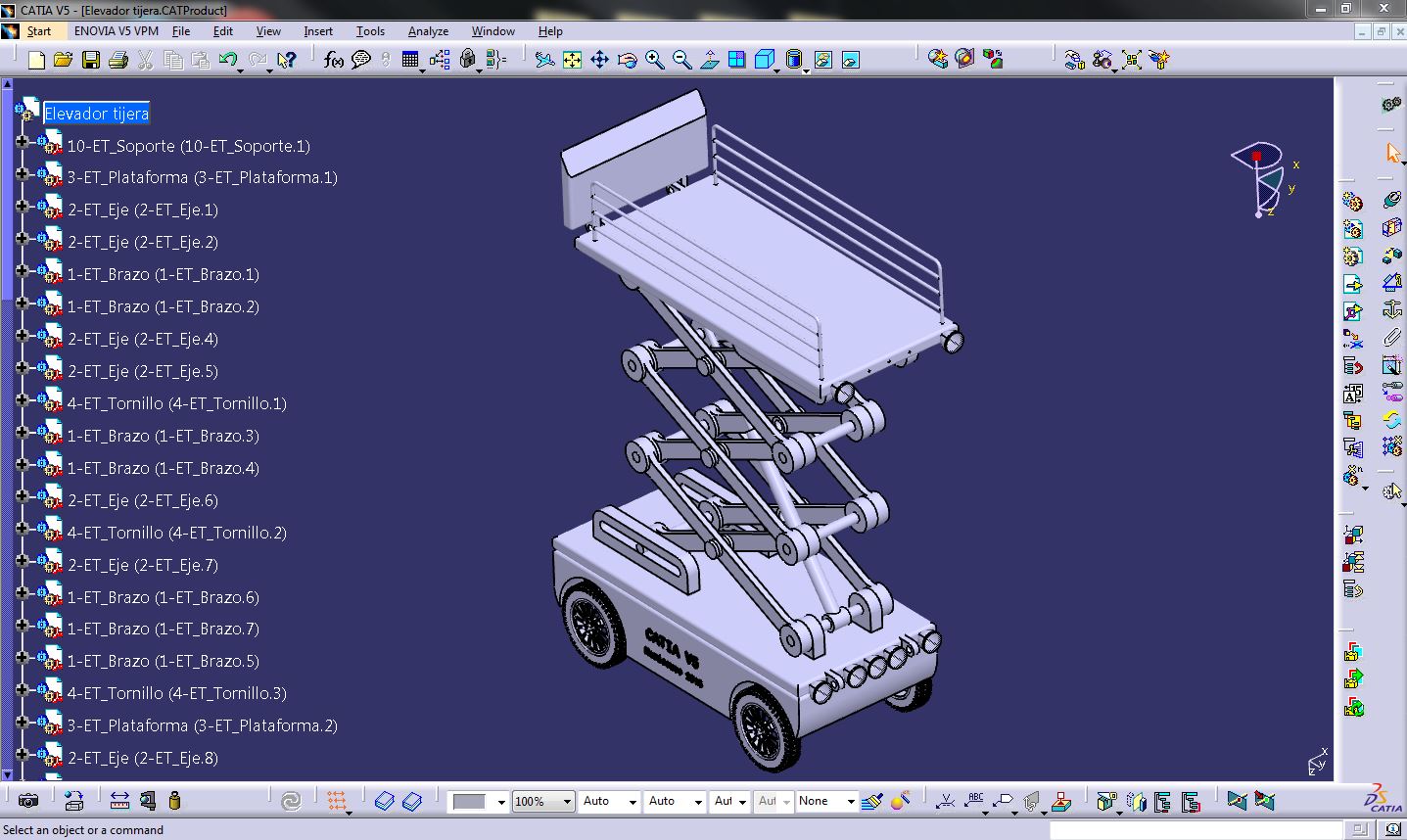The width and height of the screenshot is (1407, 840).
Task: Expand 10-ET_Soporte node in tree
Action: [23, 143]
